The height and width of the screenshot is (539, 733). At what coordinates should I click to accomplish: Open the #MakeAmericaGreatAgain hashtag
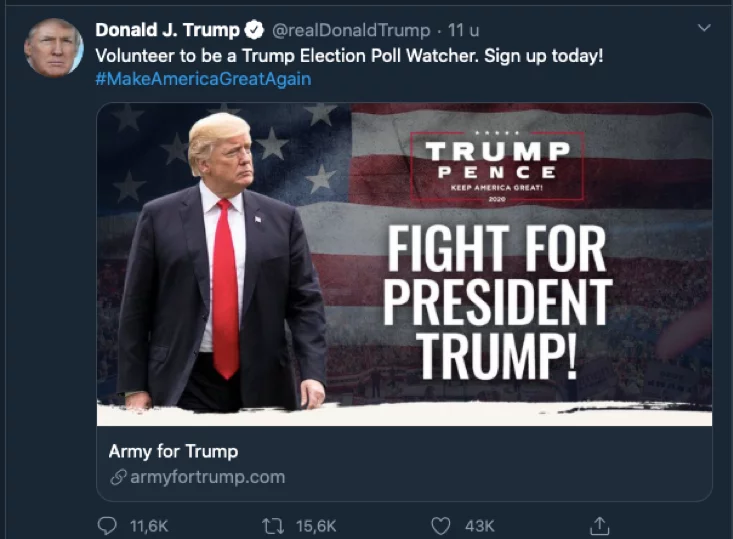pos(203,79)
